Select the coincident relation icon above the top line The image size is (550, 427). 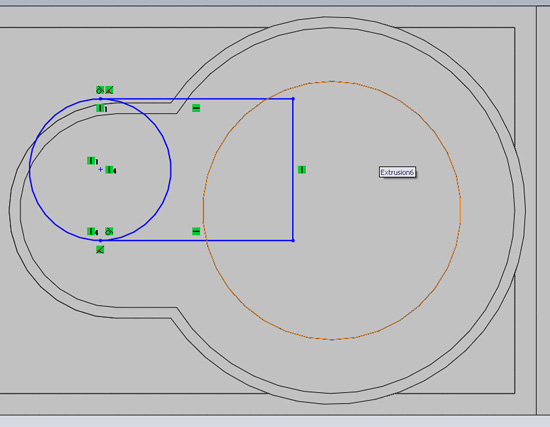click(x=109, y=90)
